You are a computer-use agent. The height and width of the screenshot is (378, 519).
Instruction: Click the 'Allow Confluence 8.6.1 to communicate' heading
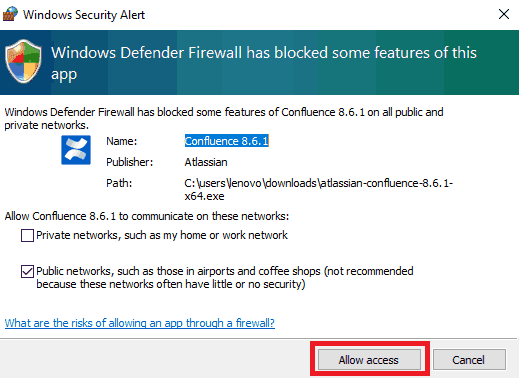[x=147, y=216]
